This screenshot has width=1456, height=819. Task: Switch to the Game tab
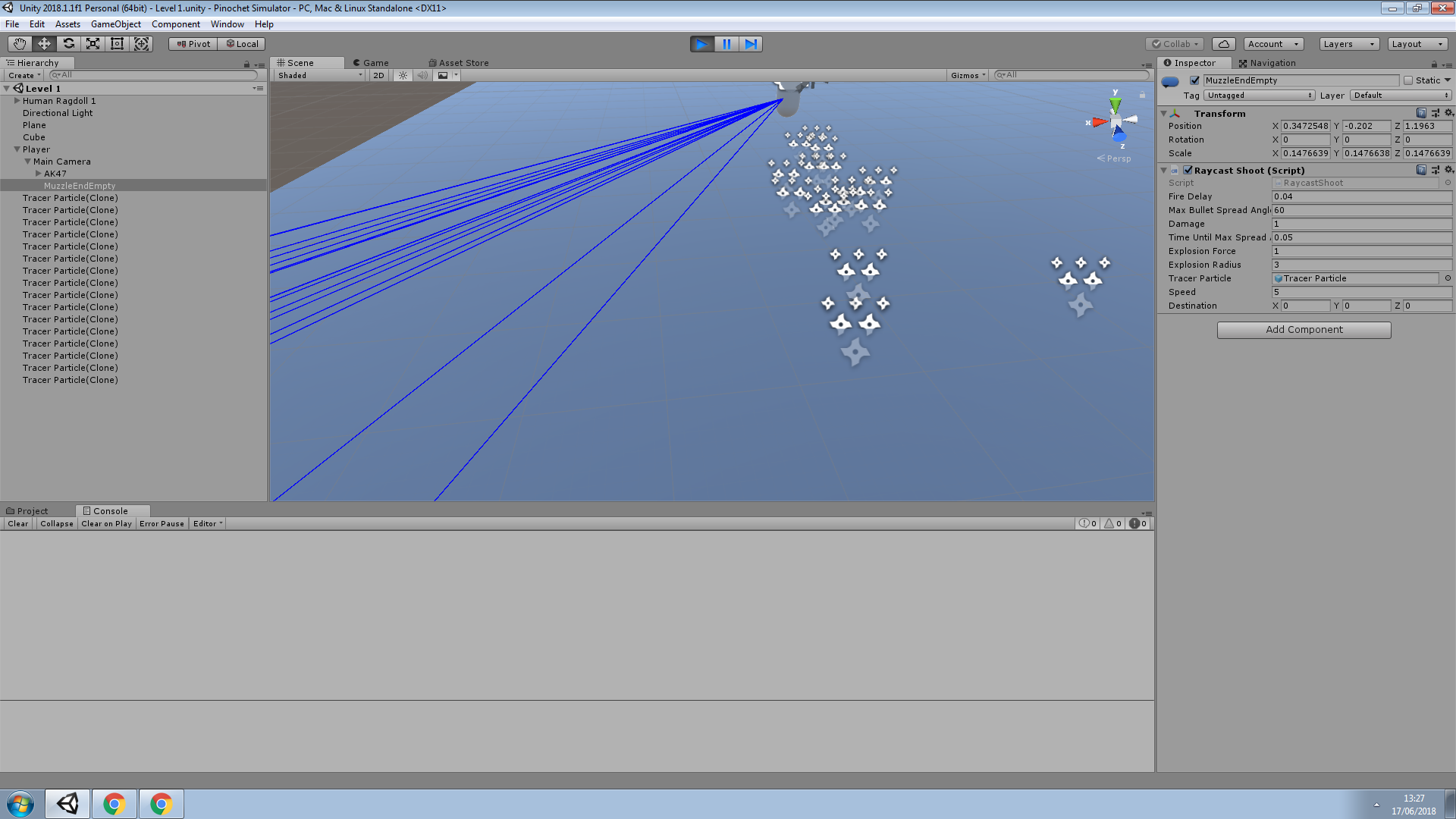[x=371, y=63]
